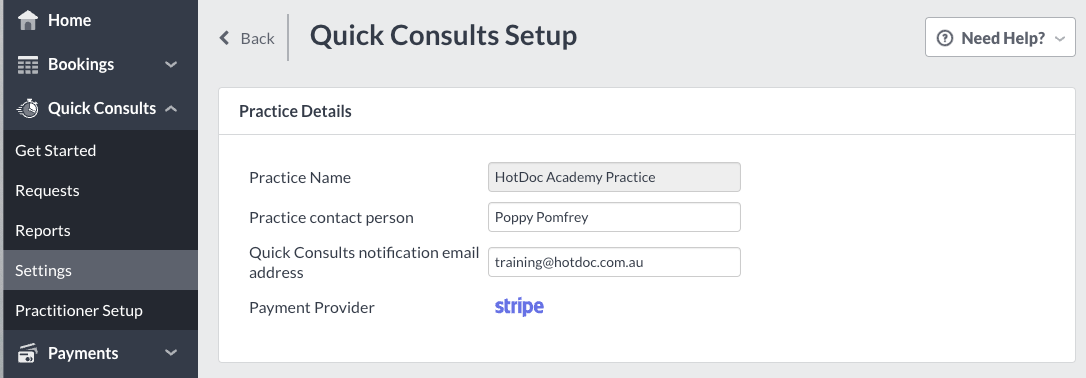Click the Home house icon

28,20
